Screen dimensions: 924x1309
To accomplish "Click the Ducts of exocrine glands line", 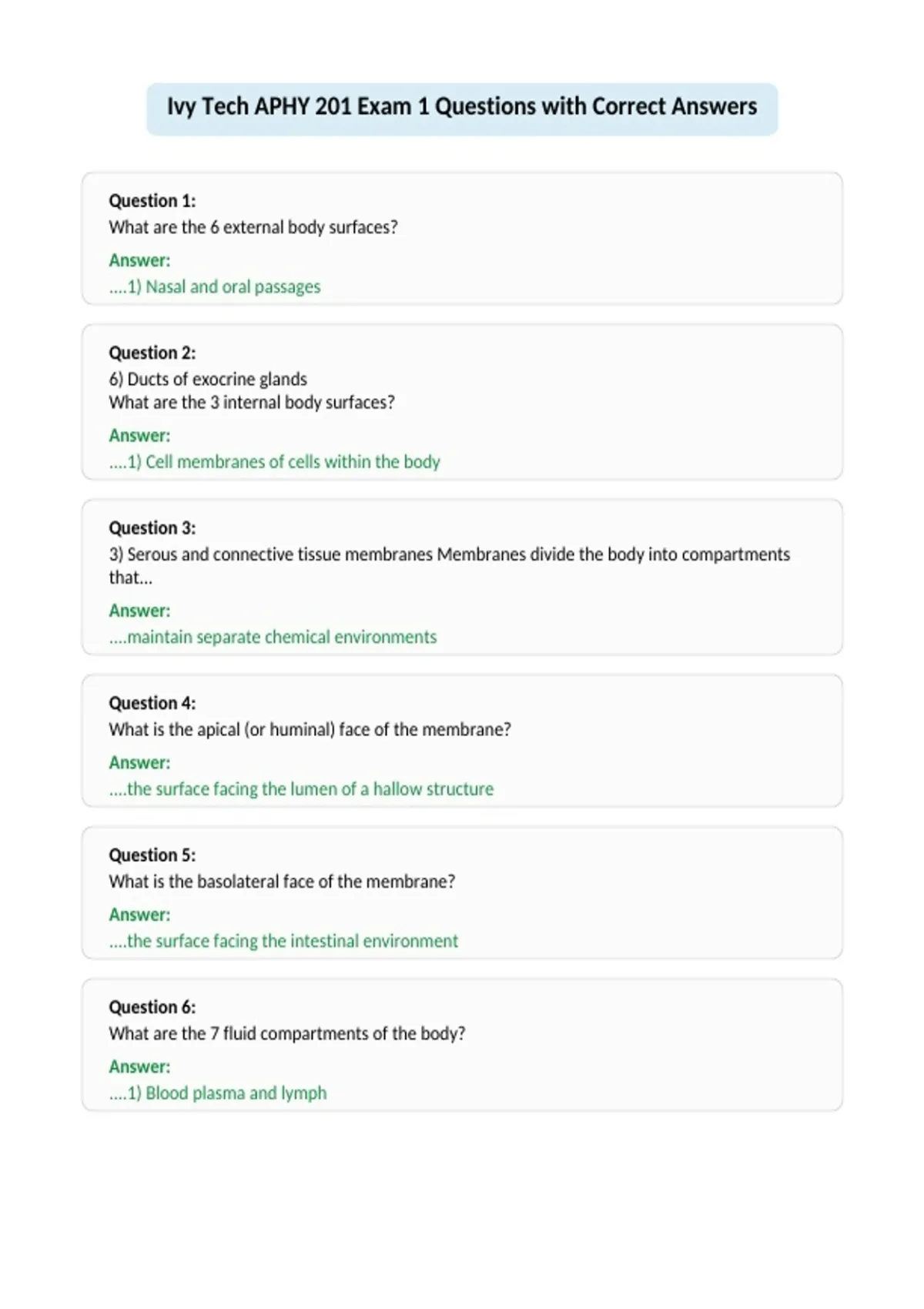I will pyautogui.click(x=208, y=379).
